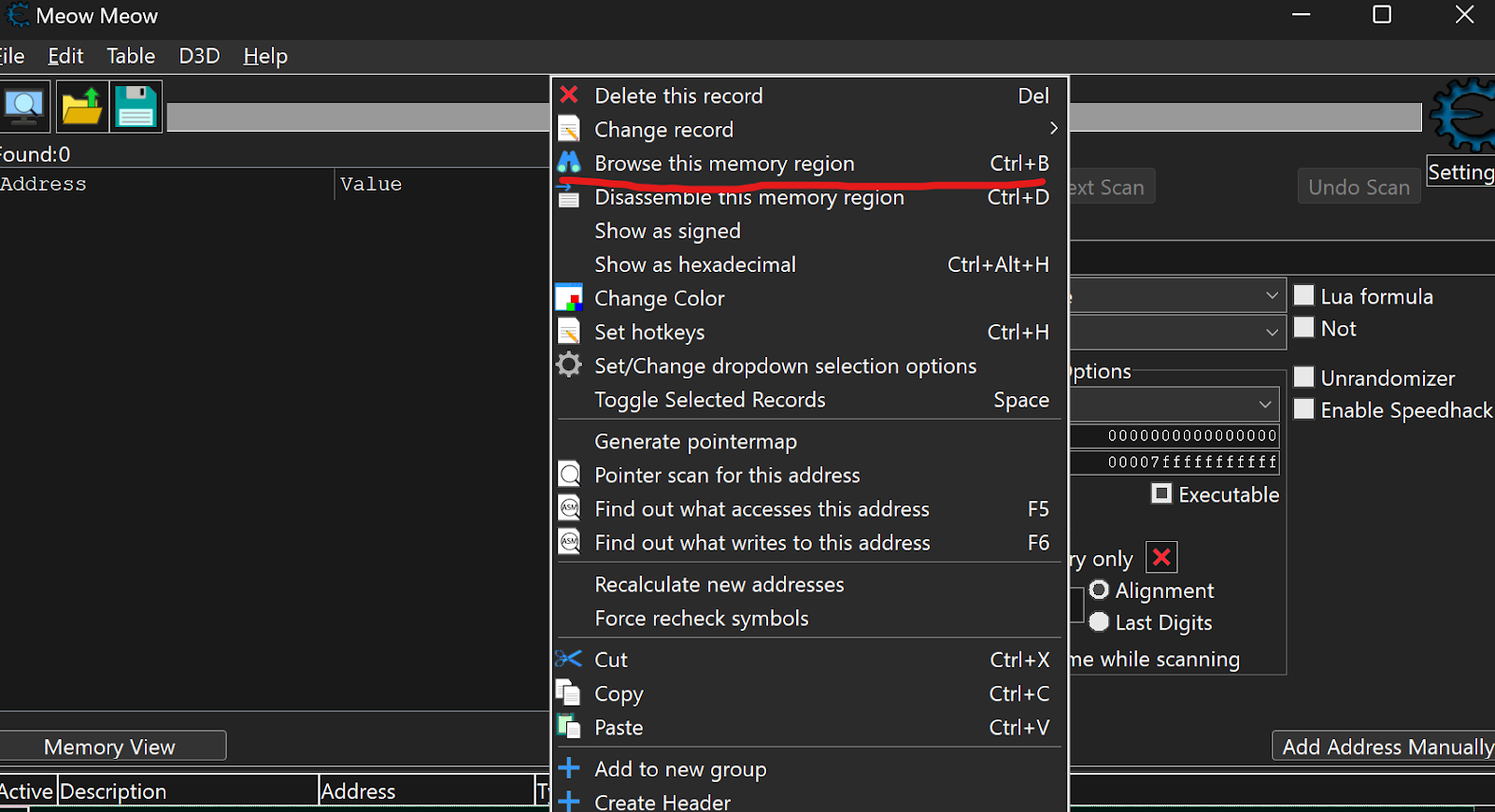Click the Disassemble memory region icon
This screenshot has width=1495, height=812.
[568, 195]
